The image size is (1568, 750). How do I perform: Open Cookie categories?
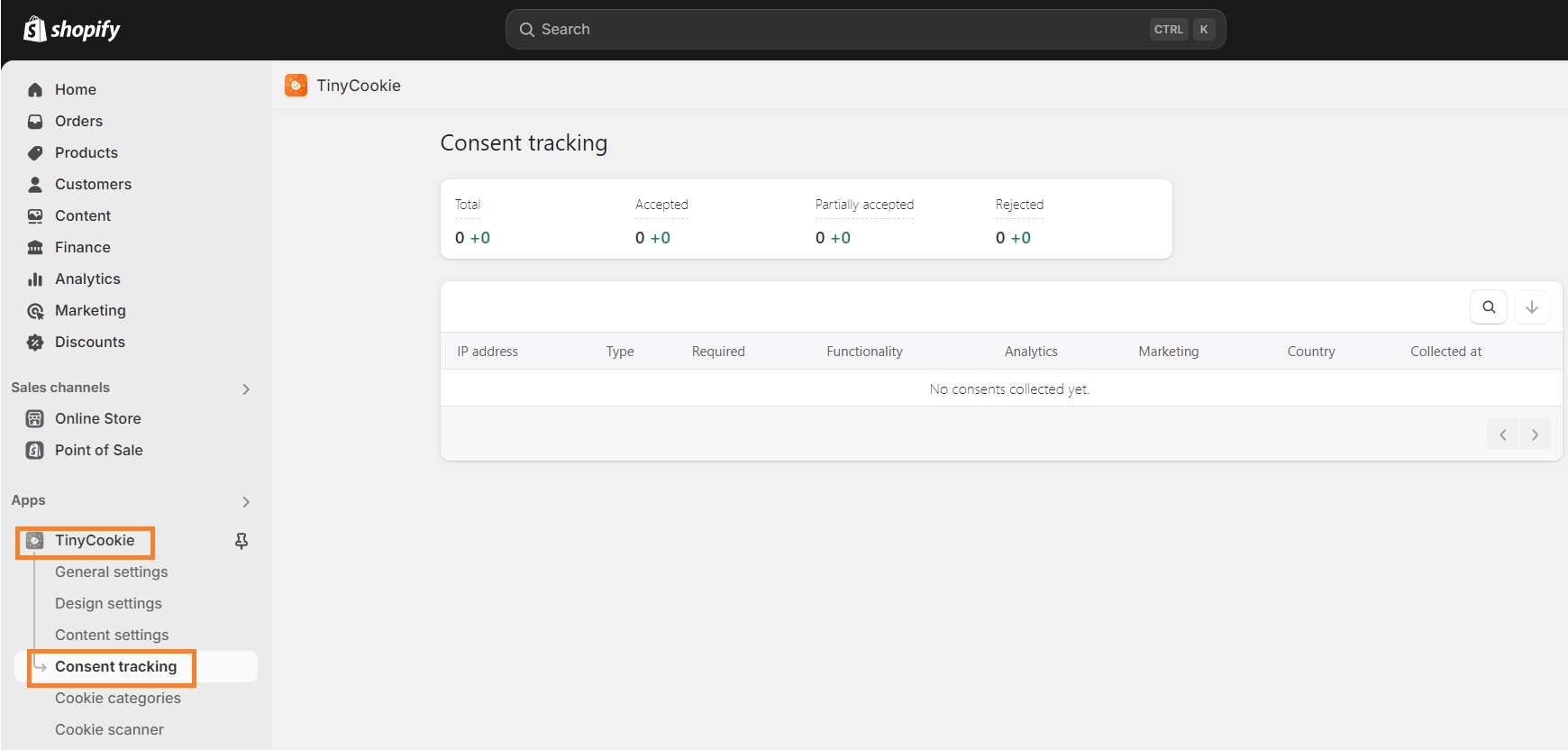point(118,698)
